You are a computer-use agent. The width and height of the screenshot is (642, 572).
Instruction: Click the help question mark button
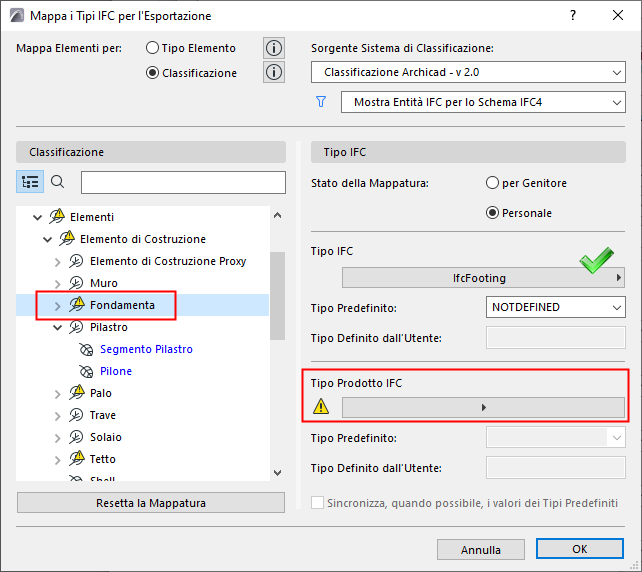[573, 16]
